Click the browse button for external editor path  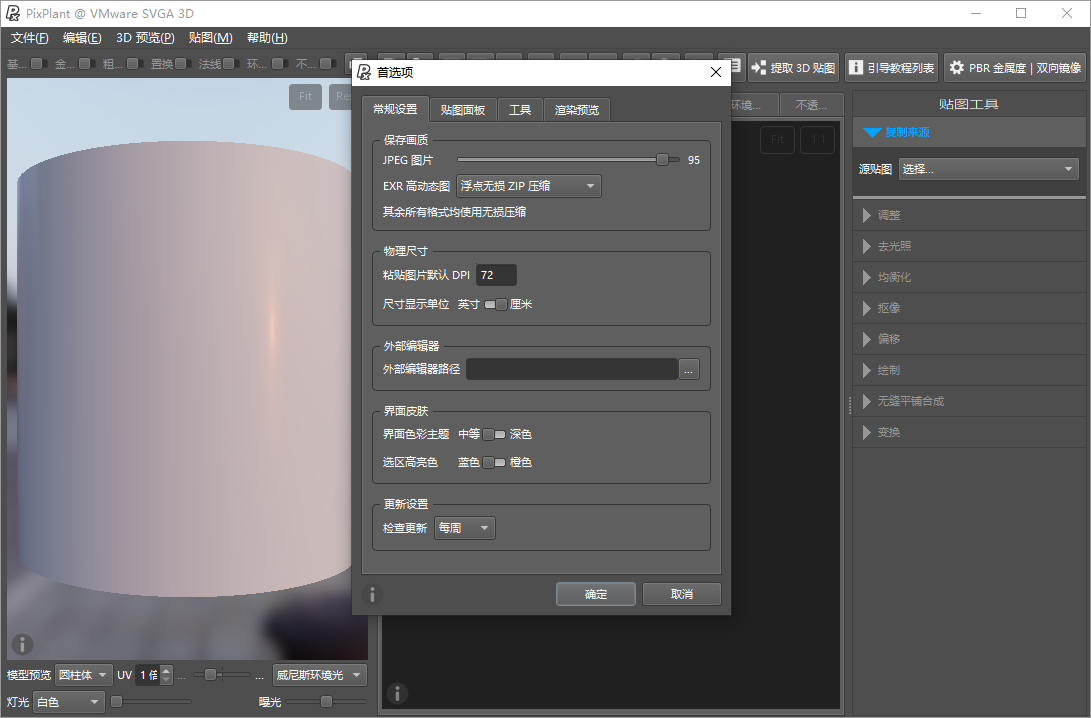coord(688,370)
